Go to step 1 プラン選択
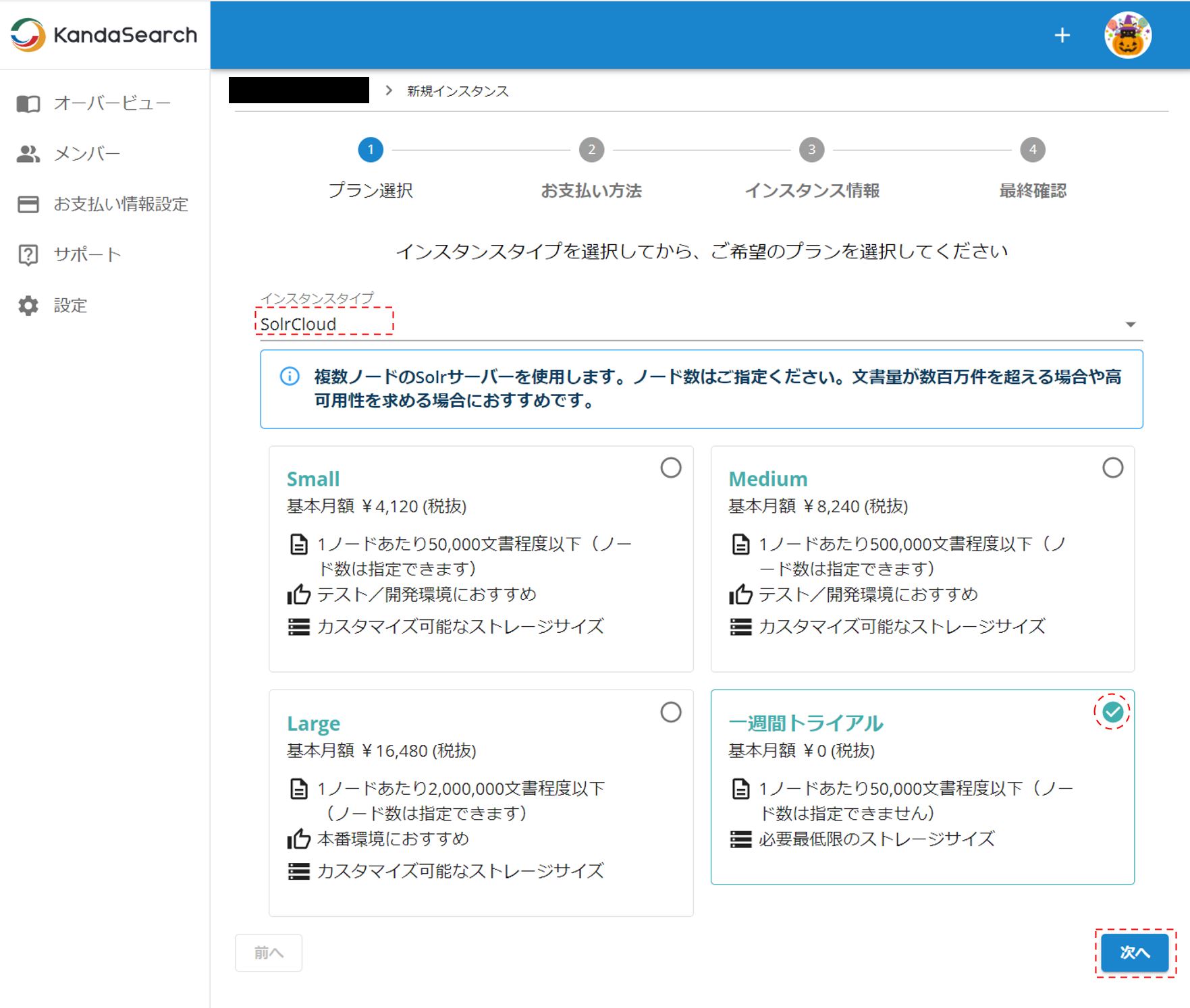The width and height of the screenshot is (1190, 1008). (x=371, y=169)
